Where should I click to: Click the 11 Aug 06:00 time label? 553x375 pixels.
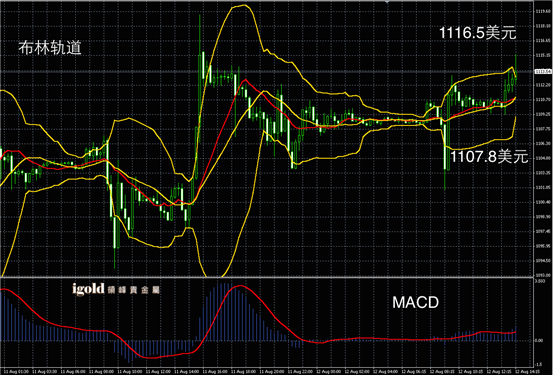[73, 371]
